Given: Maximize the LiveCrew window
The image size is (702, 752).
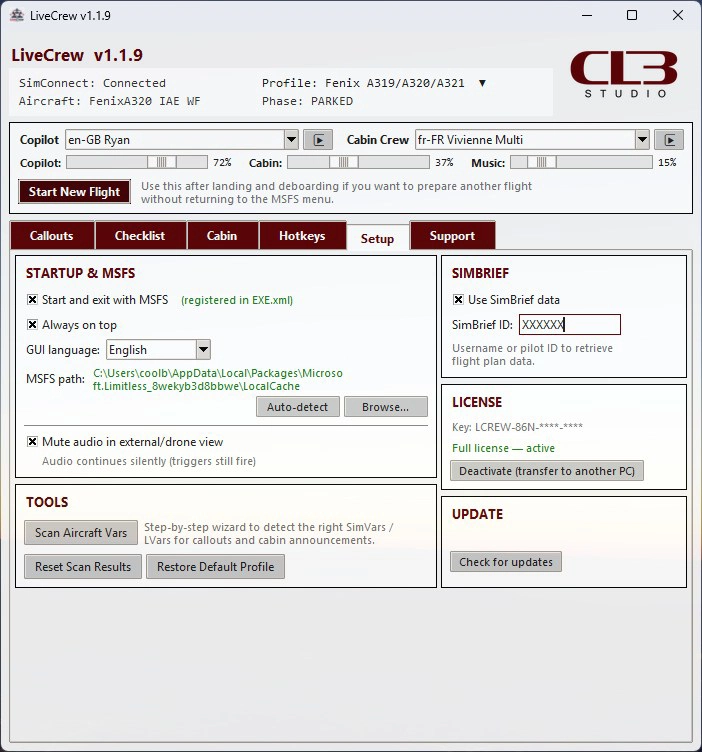Looking at the screenshot, I should pos(632,15).
